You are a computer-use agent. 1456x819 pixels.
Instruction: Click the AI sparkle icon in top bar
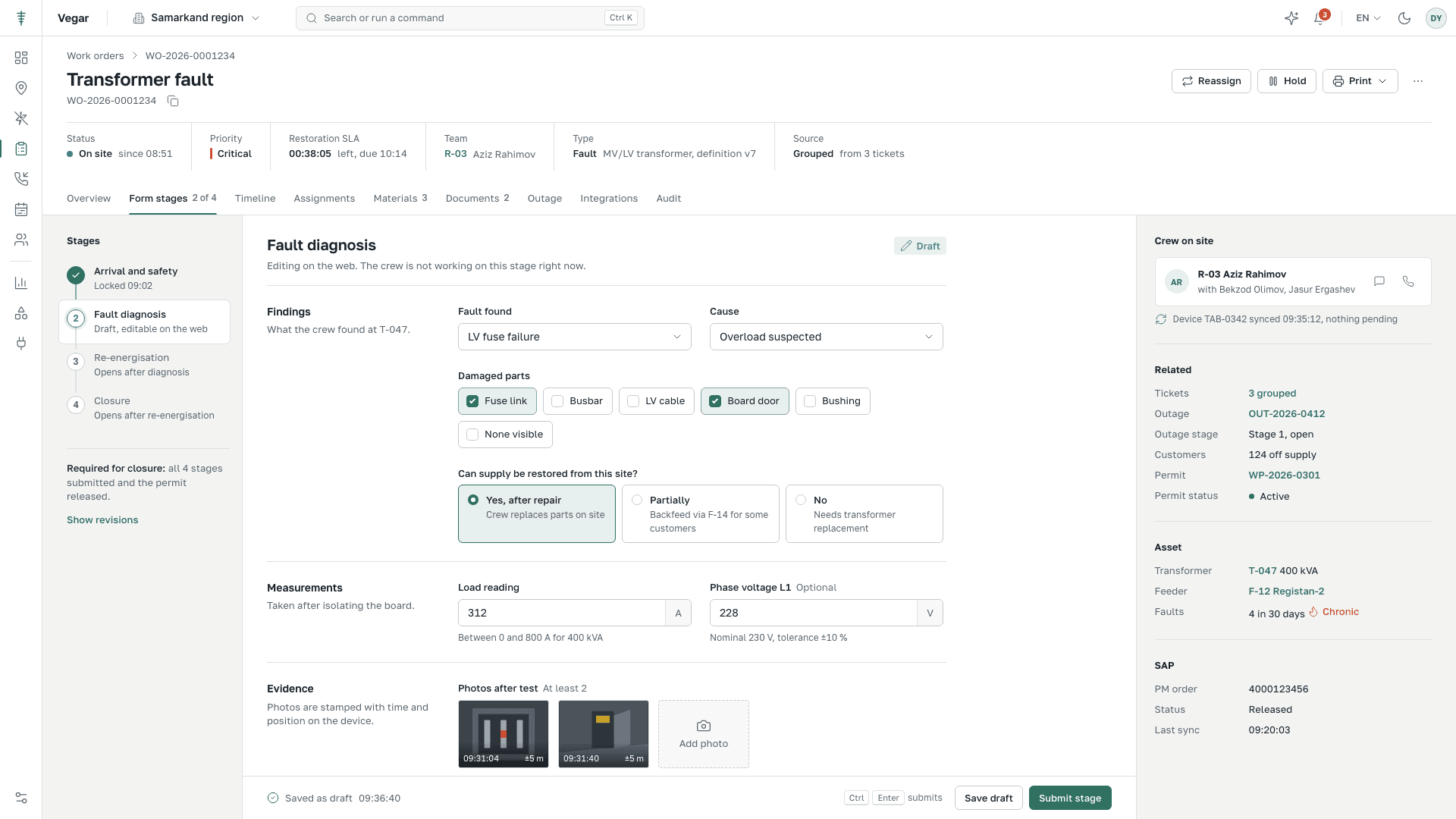[x=1291, y=18]
